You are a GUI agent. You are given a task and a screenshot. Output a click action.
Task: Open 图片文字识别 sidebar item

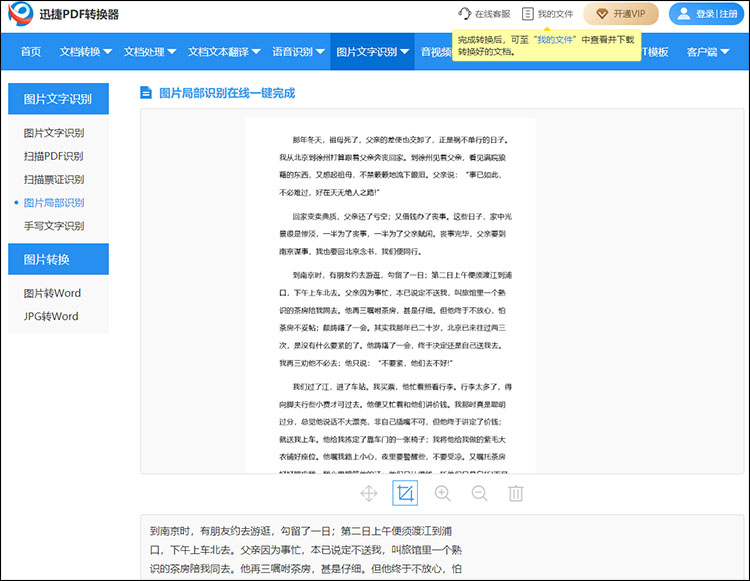[x=54, y=133]
